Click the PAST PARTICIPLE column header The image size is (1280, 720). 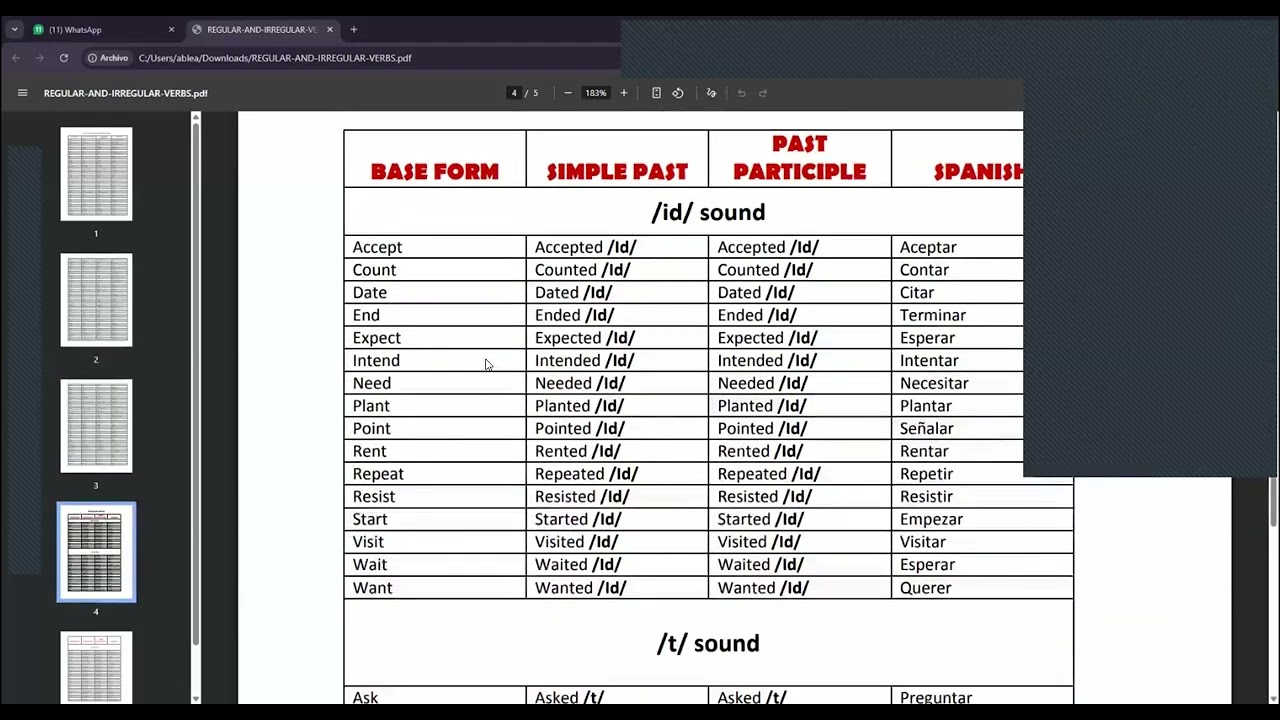800,158
